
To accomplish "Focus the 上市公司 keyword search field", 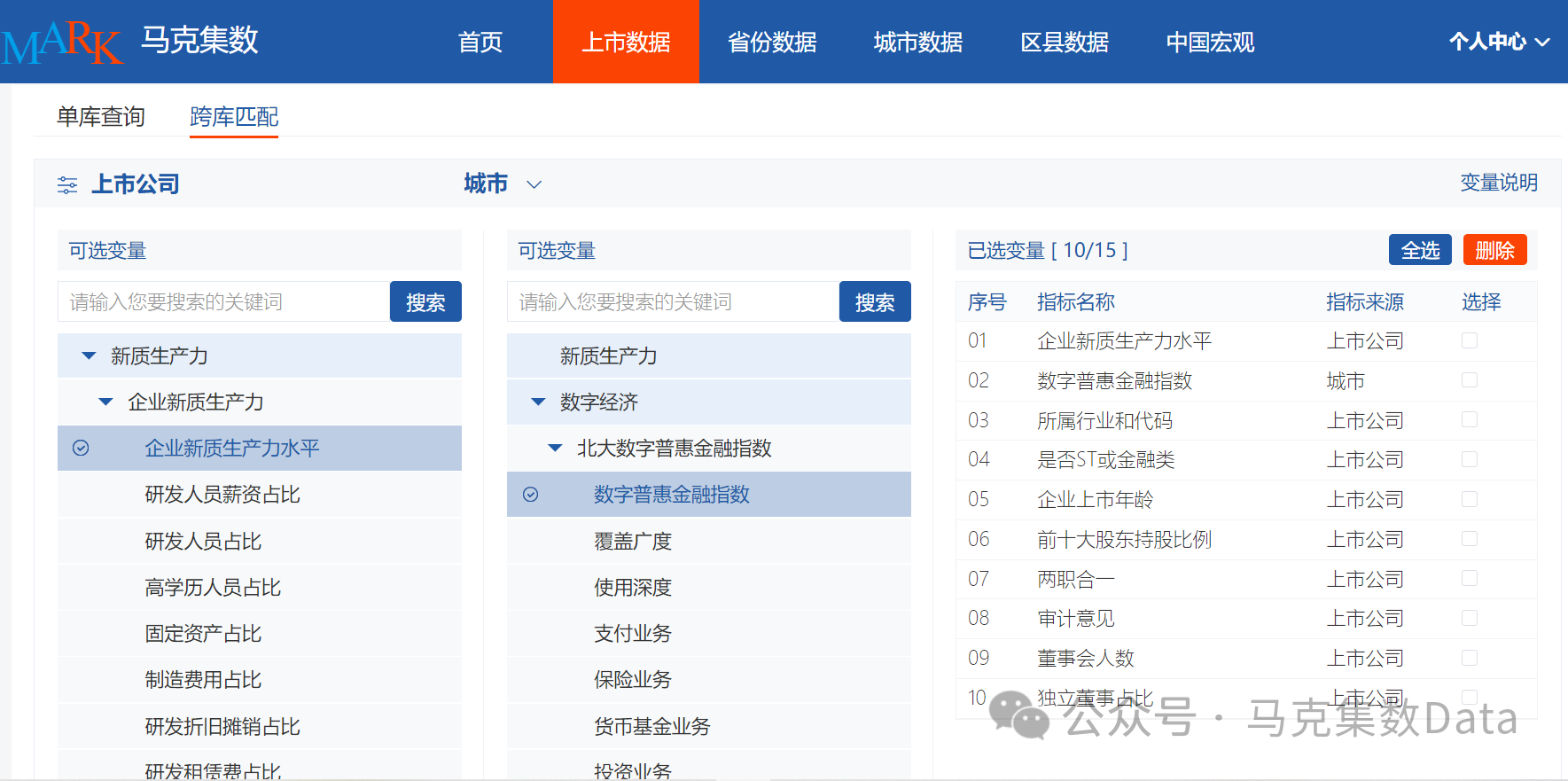I will pos(223,302).
